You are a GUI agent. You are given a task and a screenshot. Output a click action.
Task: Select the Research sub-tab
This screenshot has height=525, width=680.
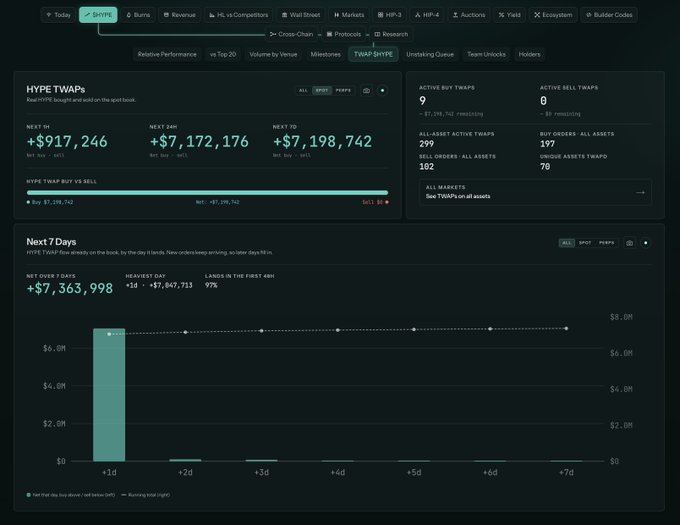[x=391, y=34]
